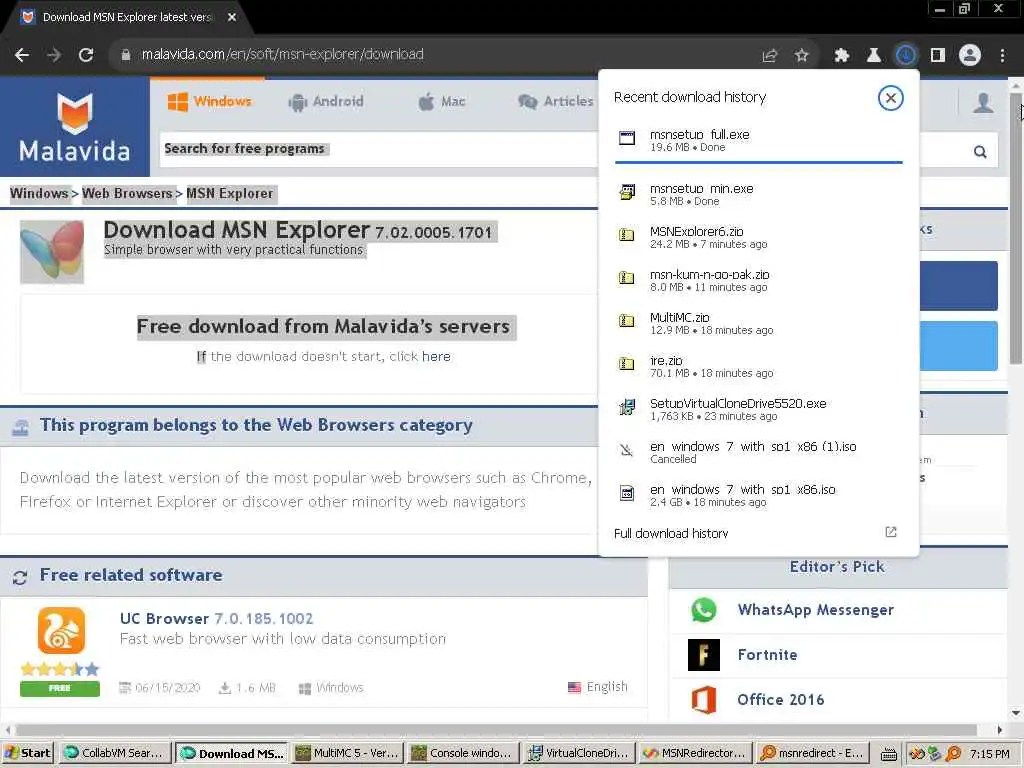
Task: Click the Search for free programs field
Action: [379, 149]
